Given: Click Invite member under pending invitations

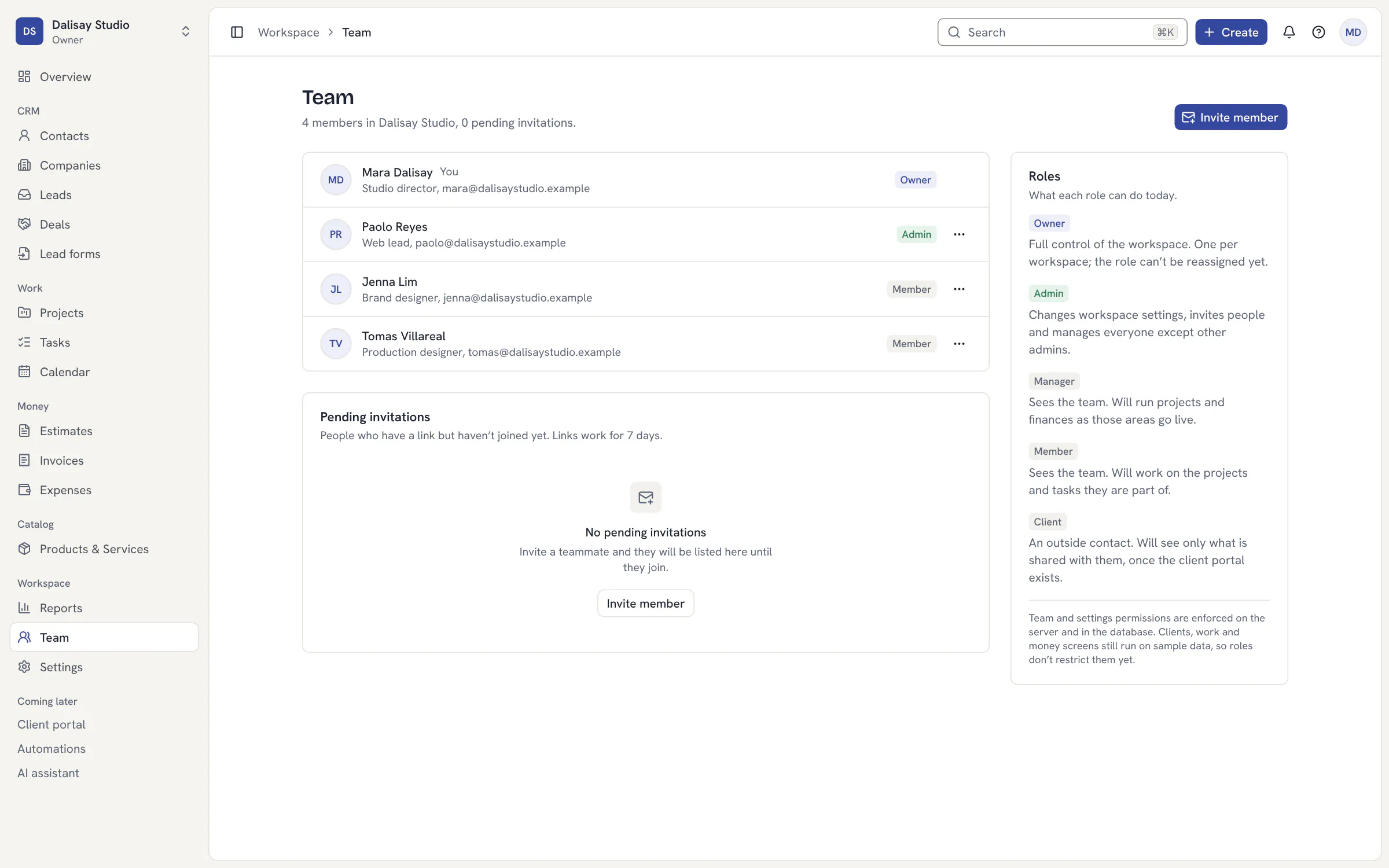Looking at the screenshot, I should coord(645,604).
